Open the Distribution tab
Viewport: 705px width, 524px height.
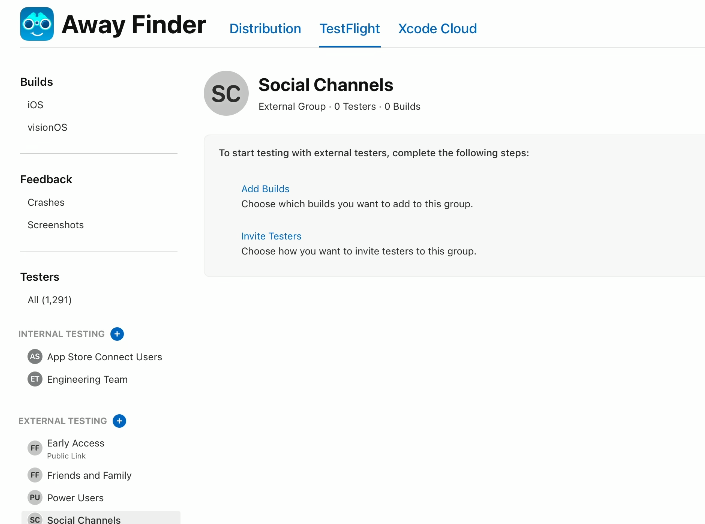[265, 28]
